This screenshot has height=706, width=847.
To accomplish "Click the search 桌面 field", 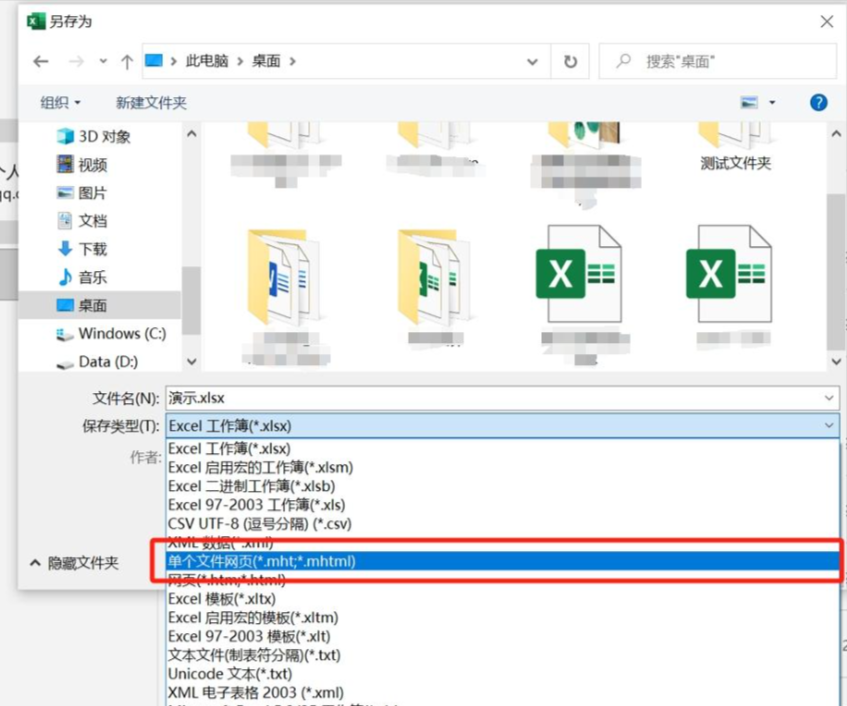I will pos(718,62).
